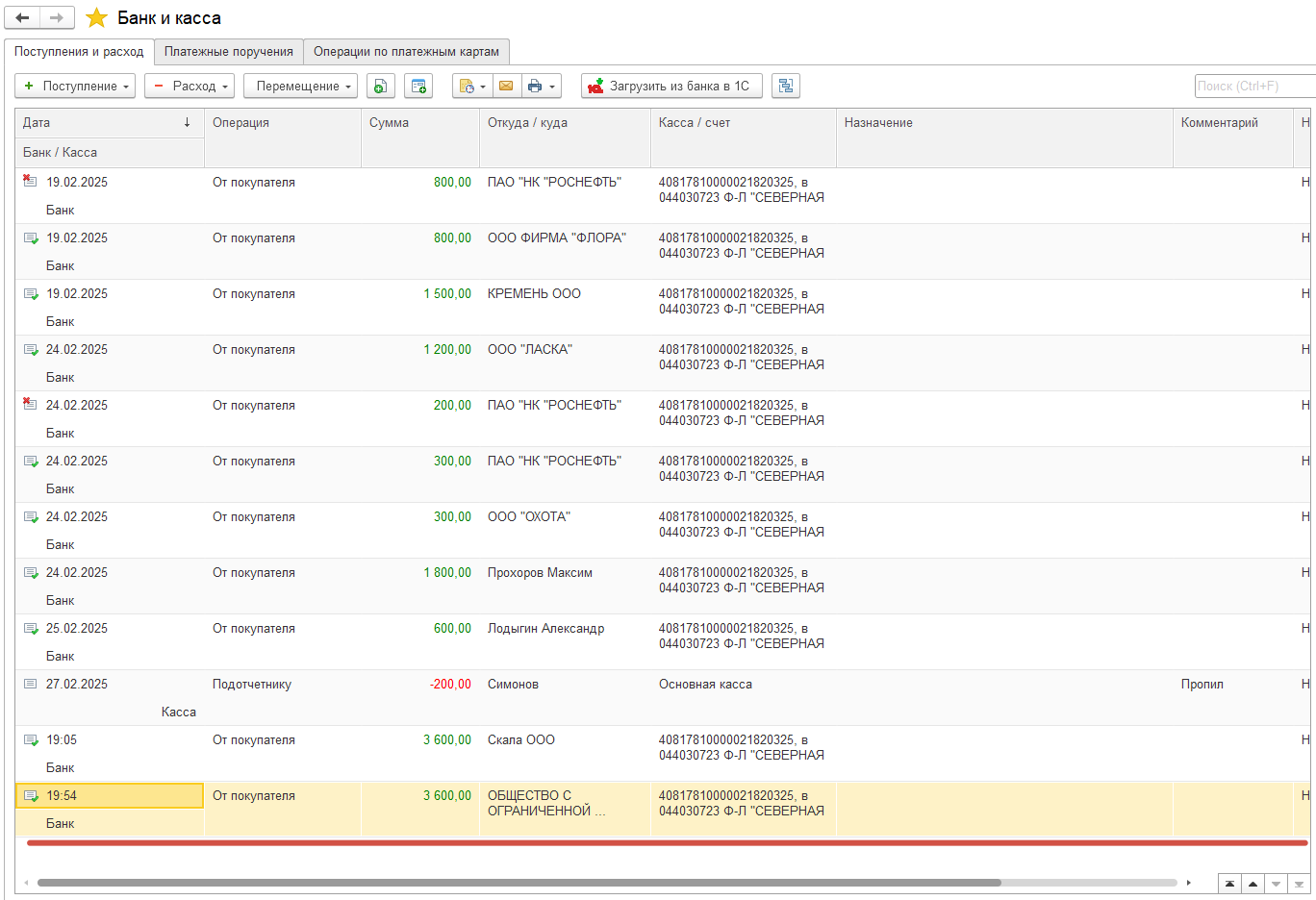This screenshot has width=1316, height=900.
Task: Click the list settings icon beside Загрузить
Action: click(786, 86)
